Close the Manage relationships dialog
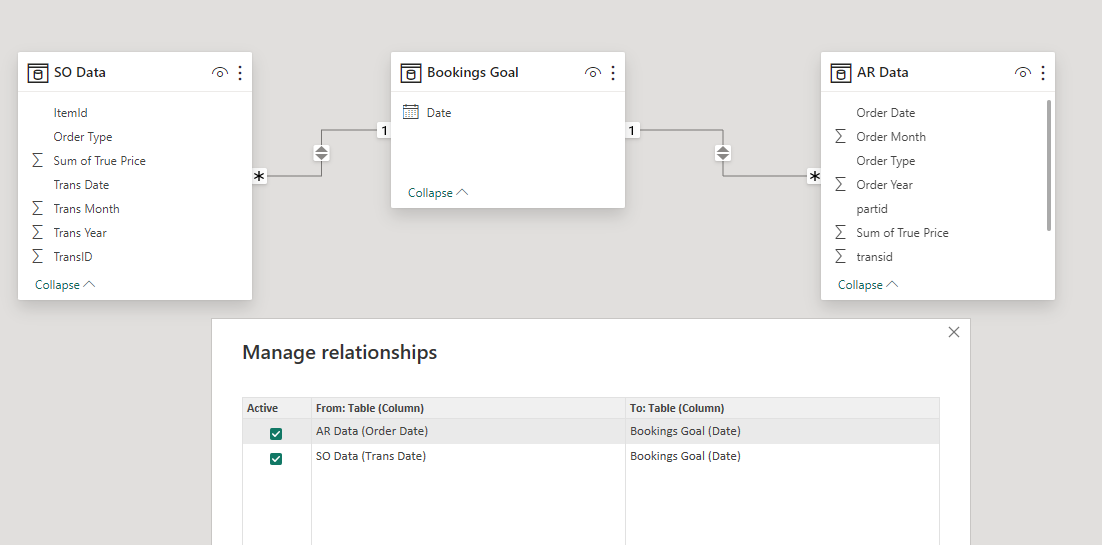The width and height of the screenshot is (1102, 545). point(954,332)
